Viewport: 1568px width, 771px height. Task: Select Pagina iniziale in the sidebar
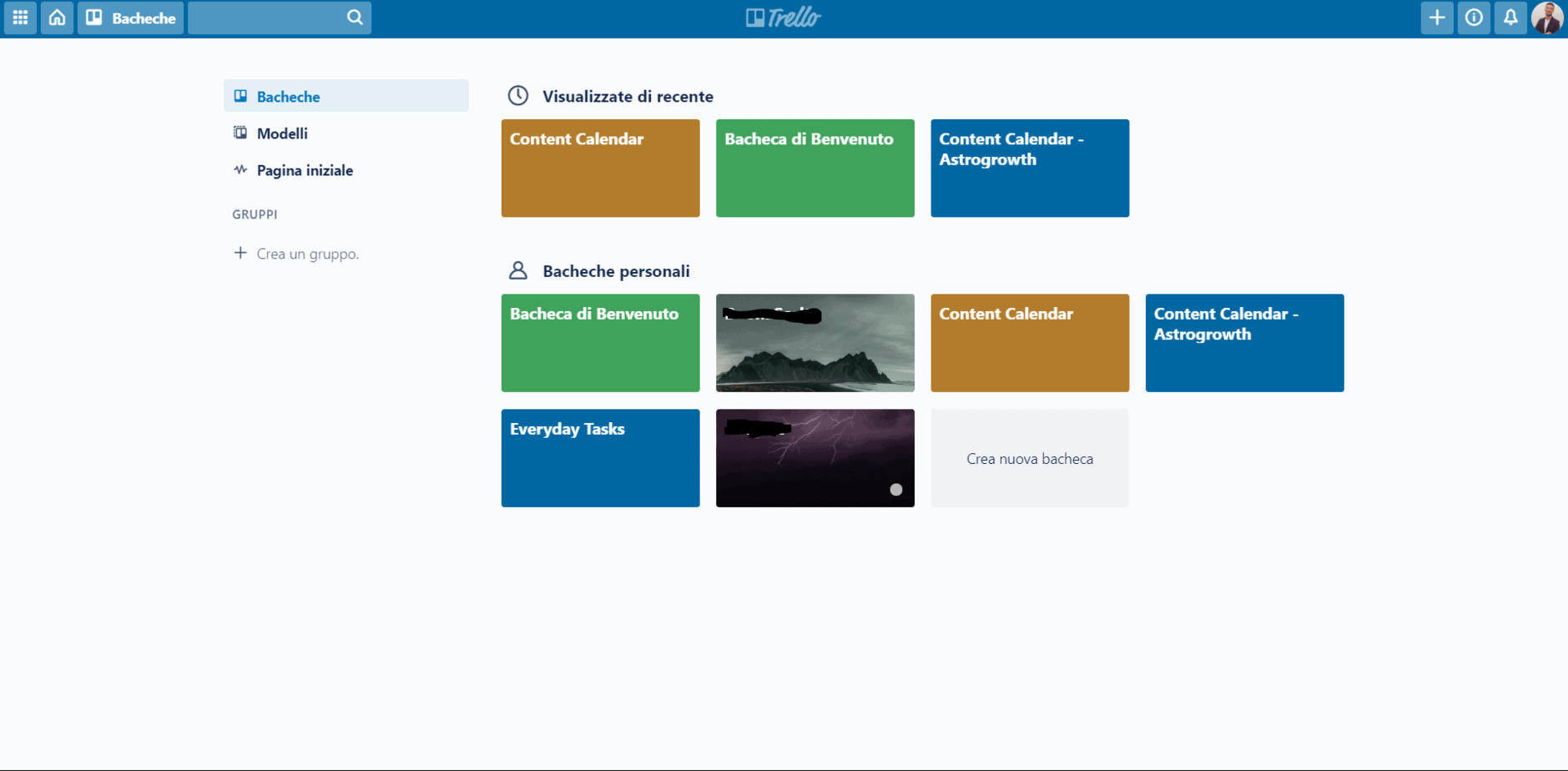pos(345,170)
